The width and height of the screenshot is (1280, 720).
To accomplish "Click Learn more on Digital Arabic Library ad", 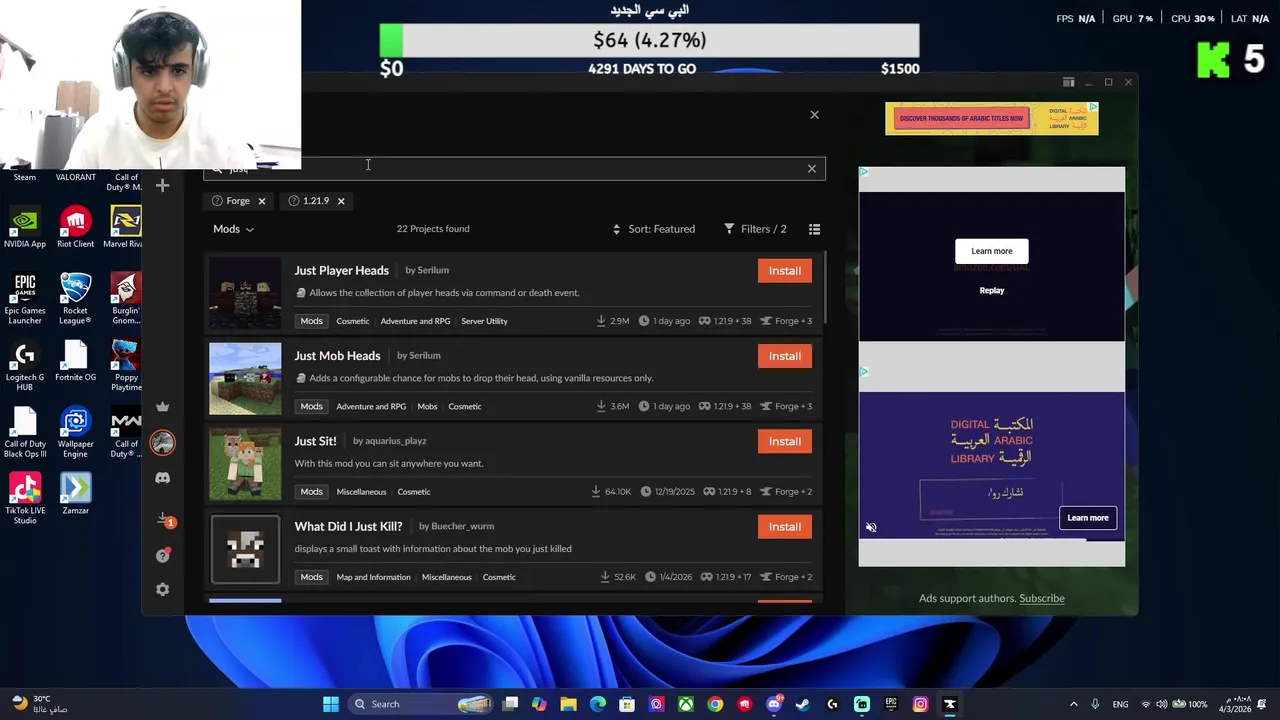I will [1087, 518].
